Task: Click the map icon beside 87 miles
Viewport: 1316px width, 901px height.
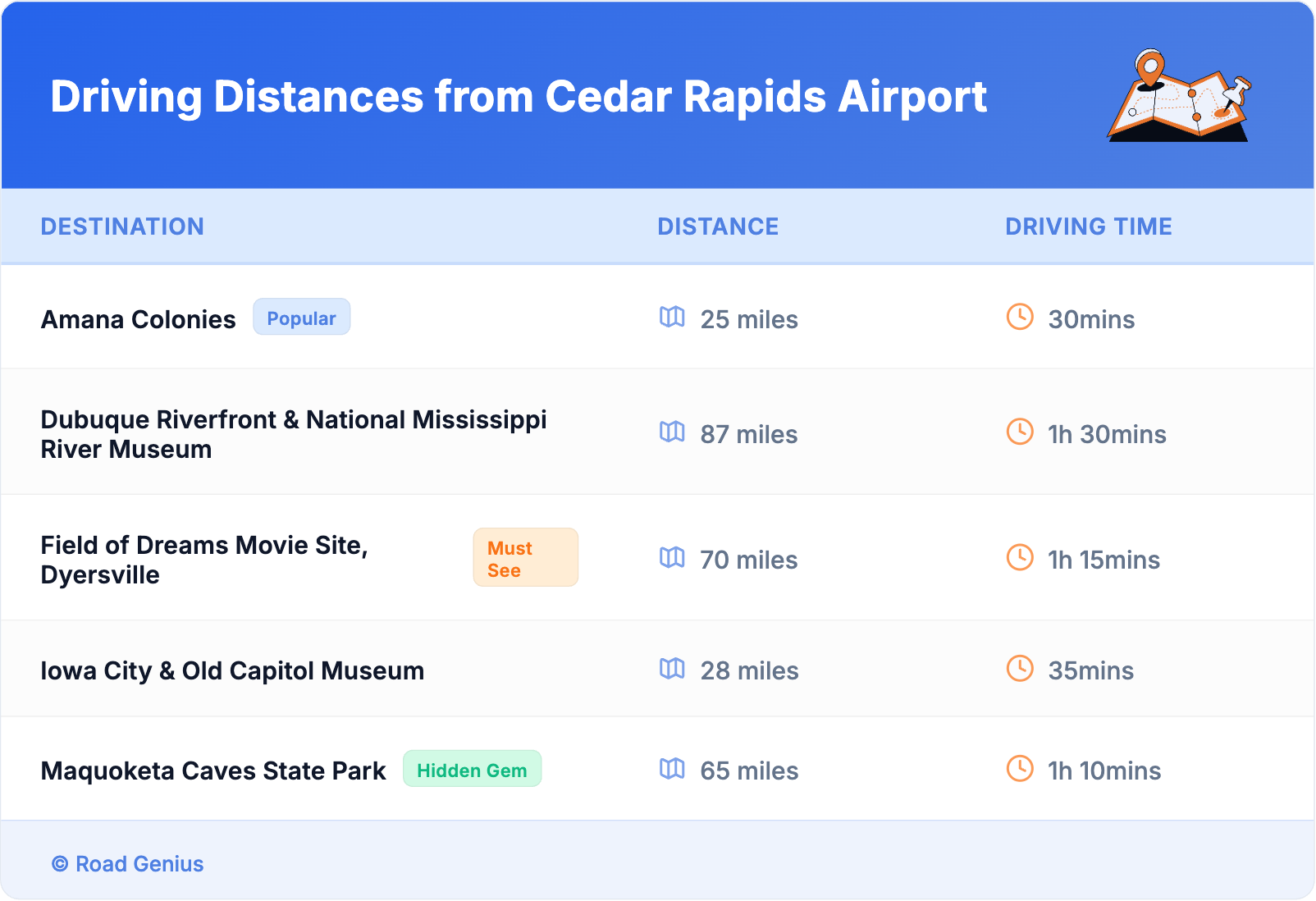Action: pyautogui.click(x=672, y=432)
